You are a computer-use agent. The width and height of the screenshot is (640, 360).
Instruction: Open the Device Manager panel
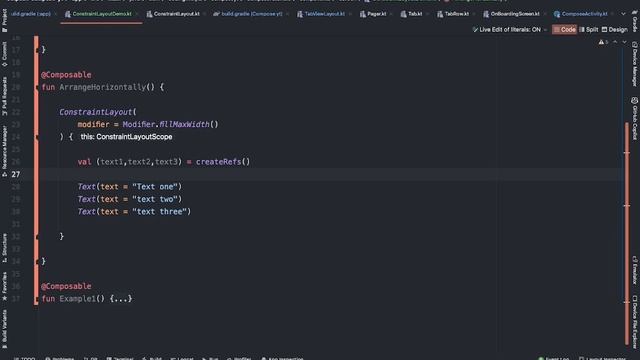[x=635, y=64]
